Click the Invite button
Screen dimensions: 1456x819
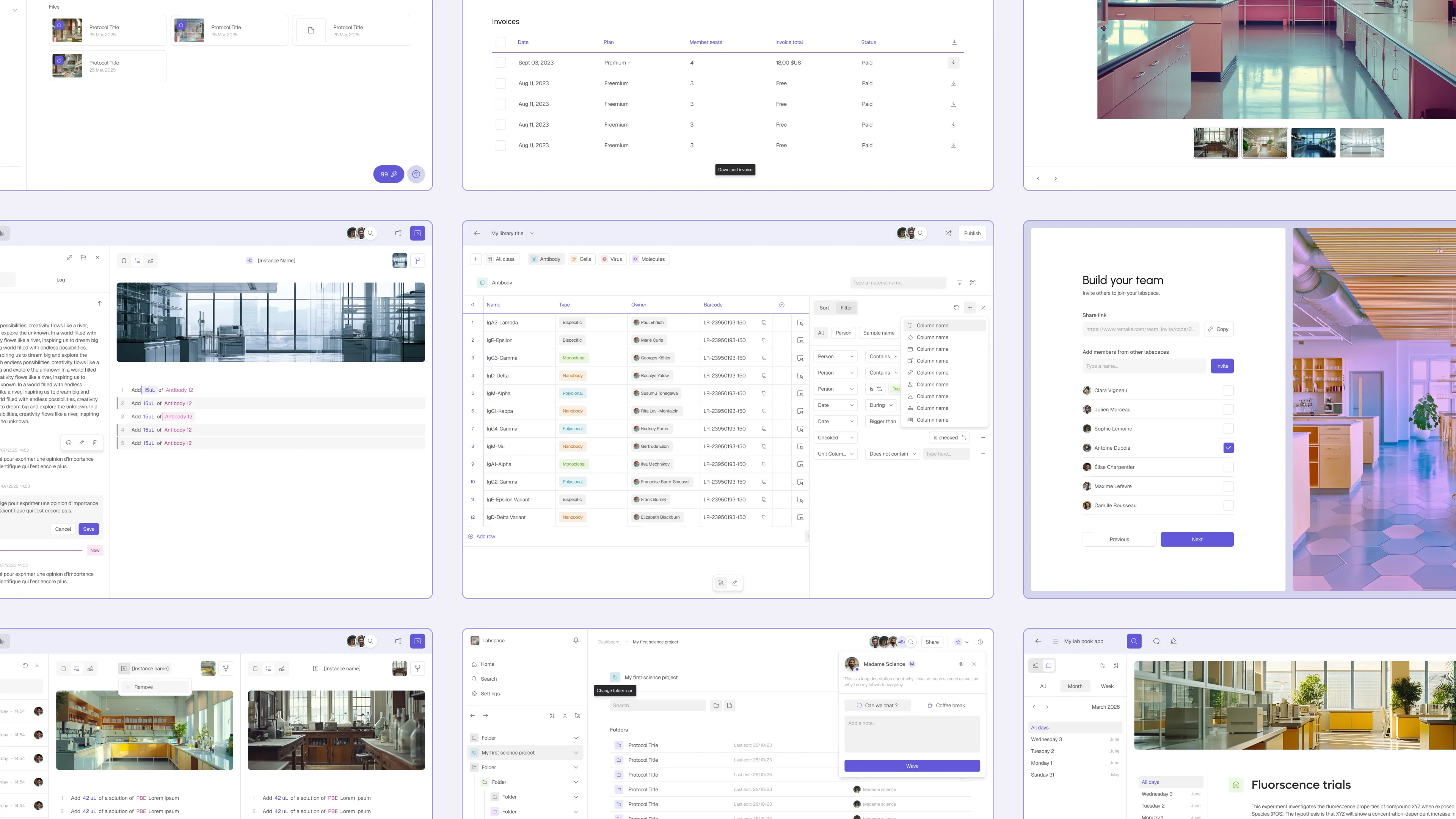click(x=1222, y=366)
